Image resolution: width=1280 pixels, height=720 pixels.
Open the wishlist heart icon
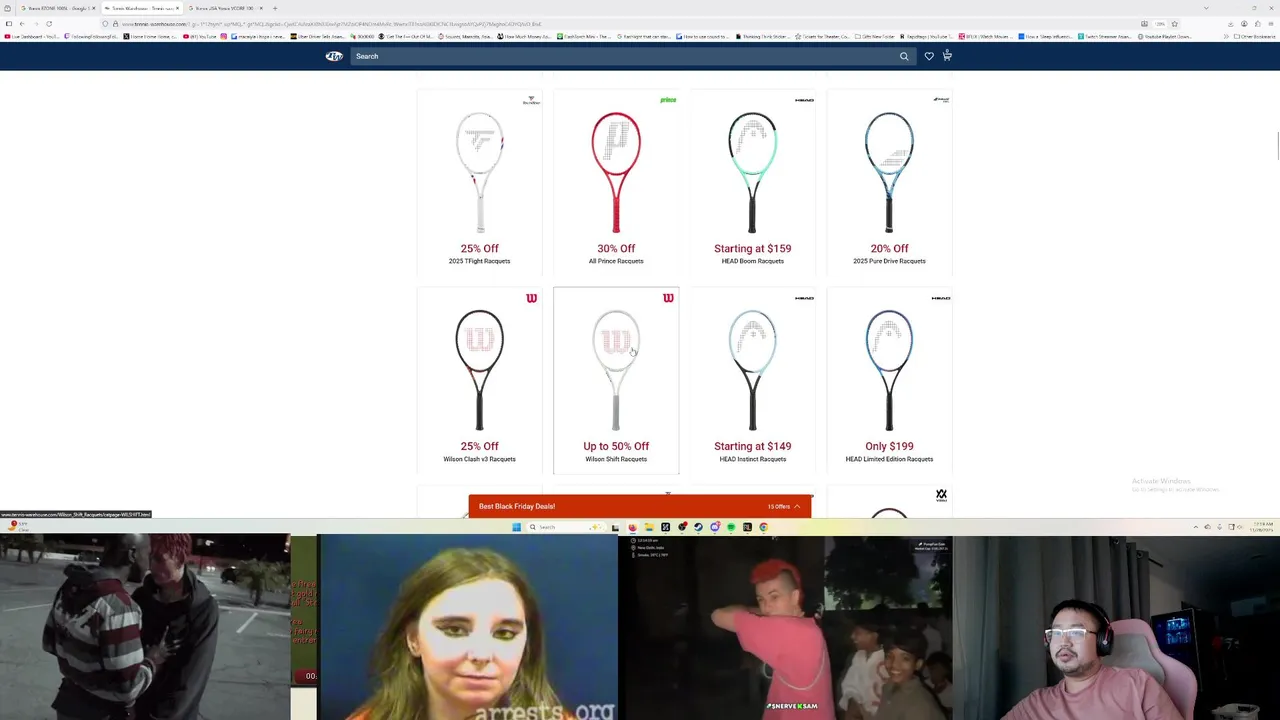929,56
